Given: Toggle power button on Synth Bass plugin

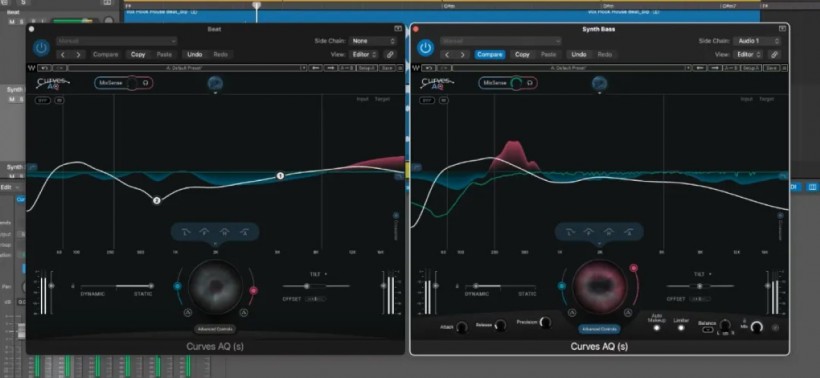Looking at the screenshot, I should coord(426,48).
